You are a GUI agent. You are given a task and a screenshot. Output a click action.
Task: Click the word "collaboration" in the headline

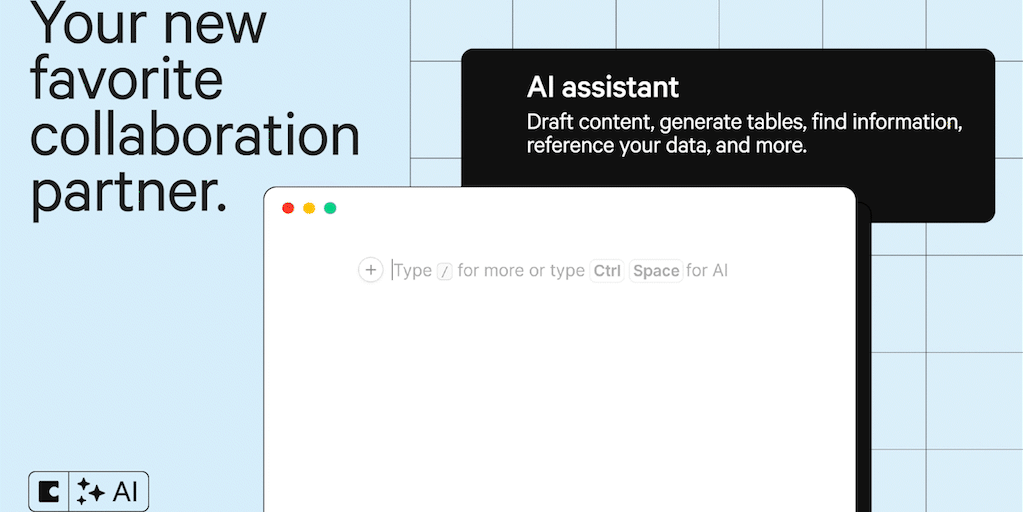[x=194, y=135]
